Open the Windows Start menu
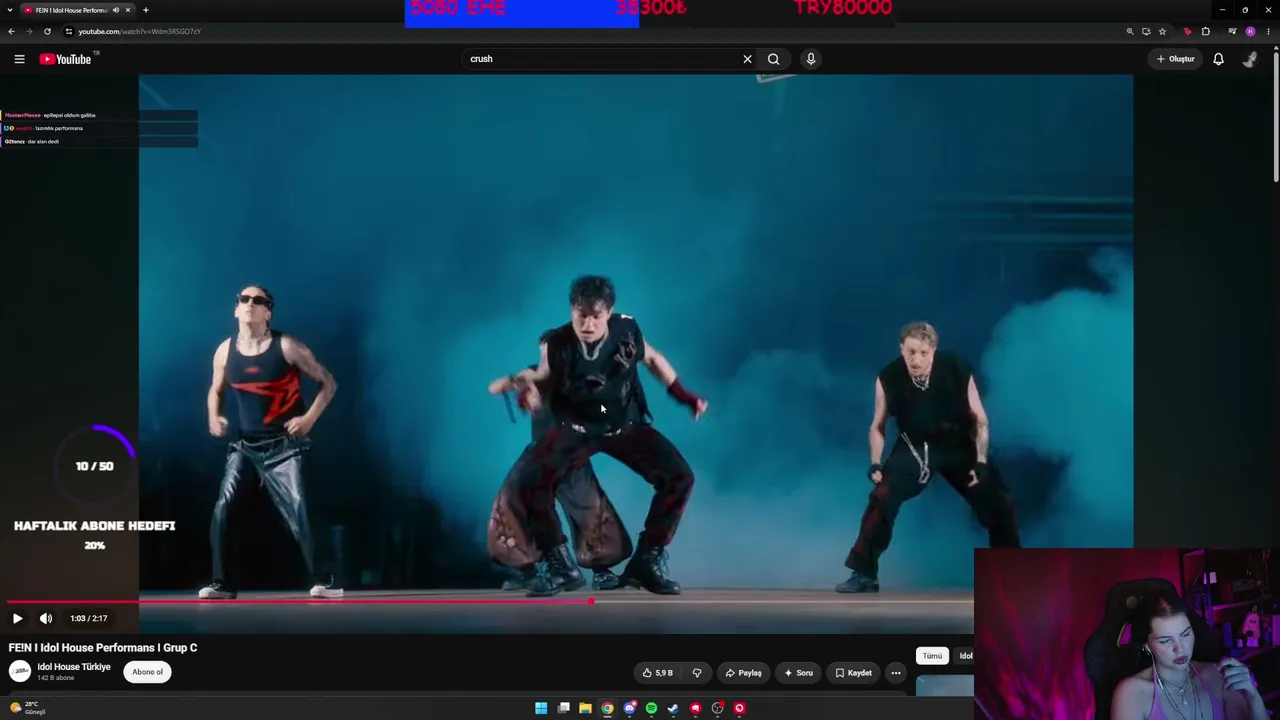The height and width of the screenshot is (720, 1280). point(541,708)
